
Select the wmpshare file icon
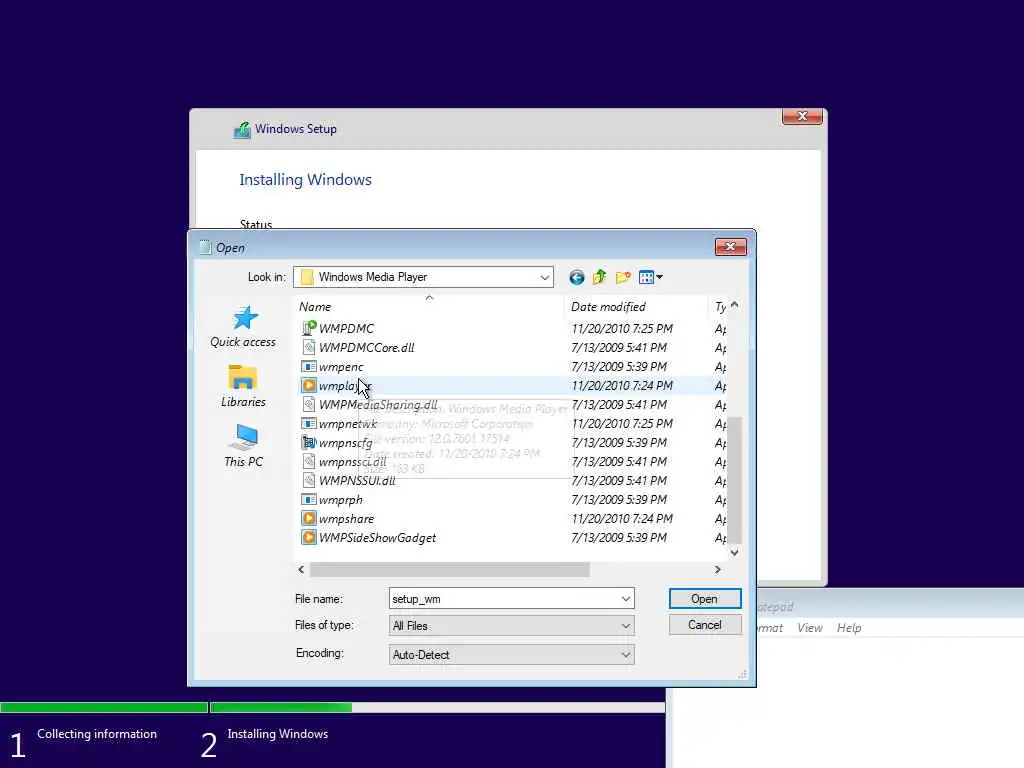(x=309, y=519)
